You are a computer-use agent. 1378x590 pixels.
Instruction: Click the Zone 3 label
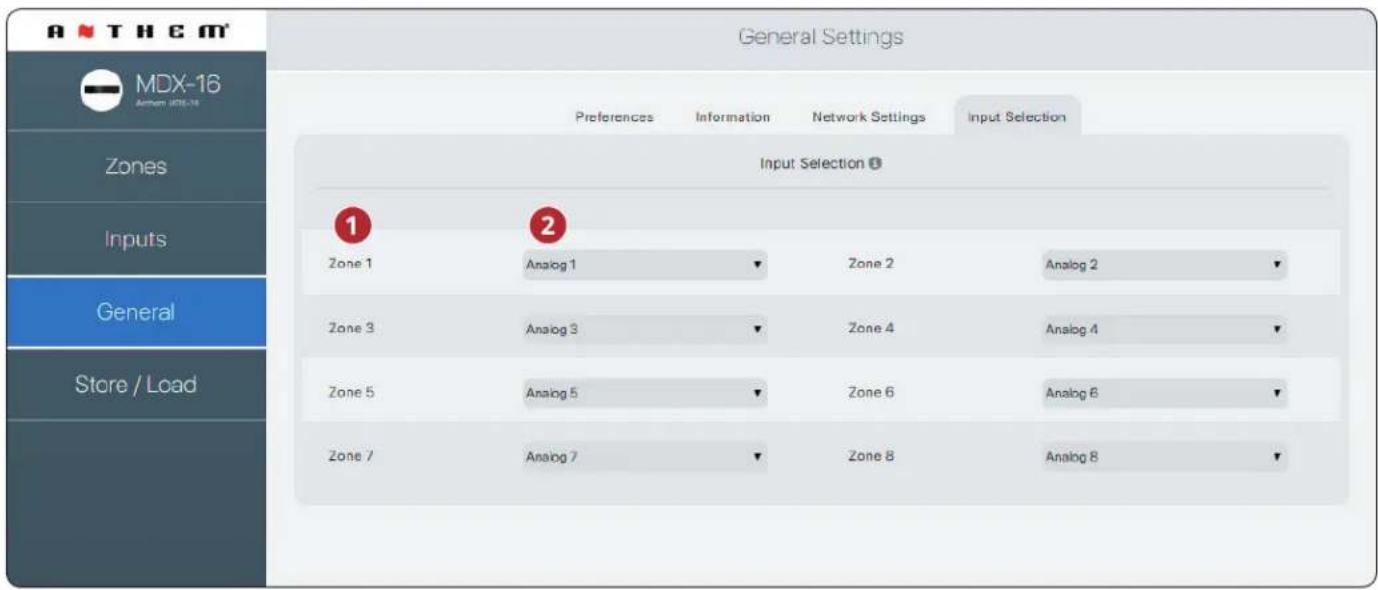tap(351, 328)
